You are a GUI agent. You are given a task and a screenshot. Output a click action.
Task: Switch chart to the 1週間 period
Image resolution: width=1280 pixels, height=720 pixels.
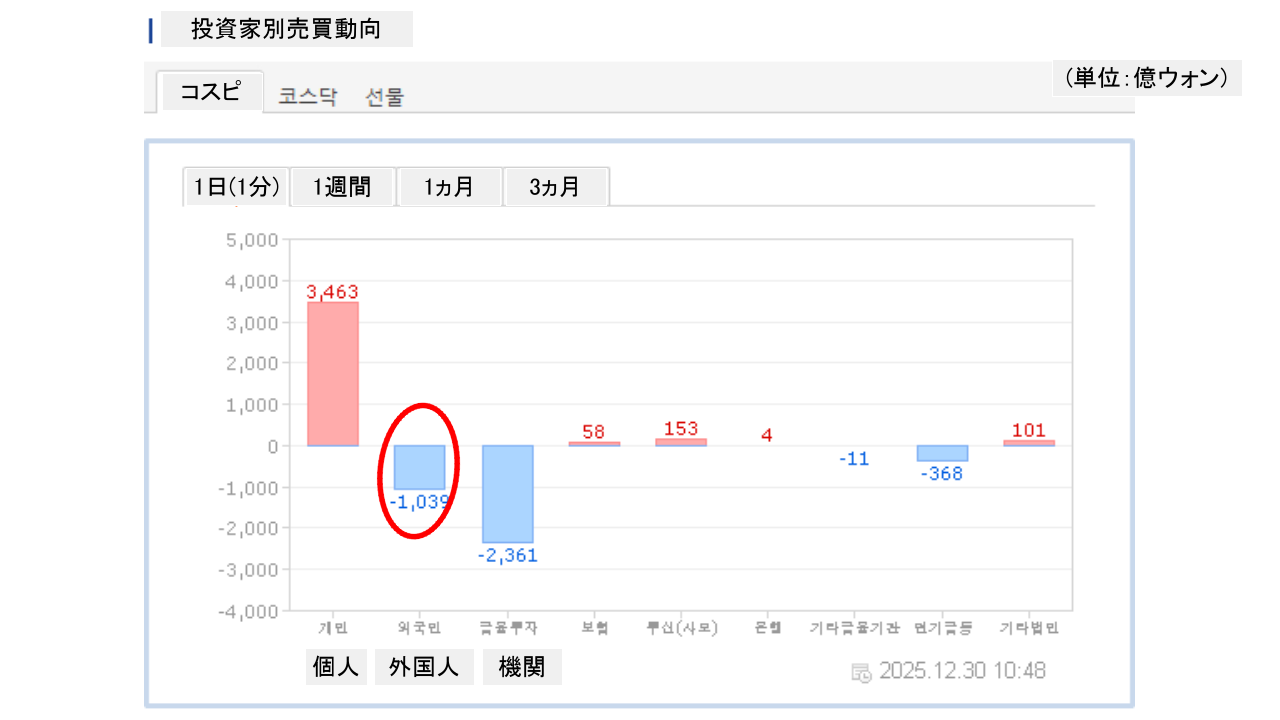pyautogui.click(x=342, y=187)
